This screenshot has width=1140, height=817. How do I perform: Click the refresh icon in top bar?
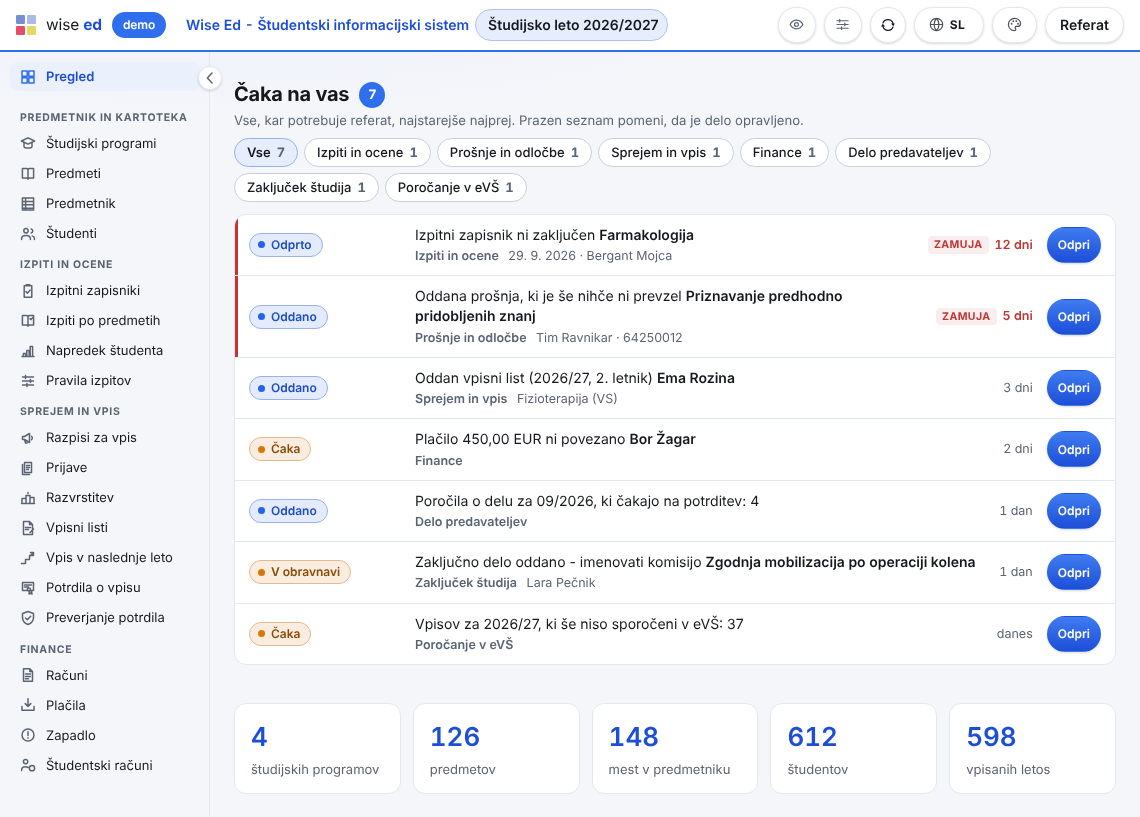(x=888, y=25)
